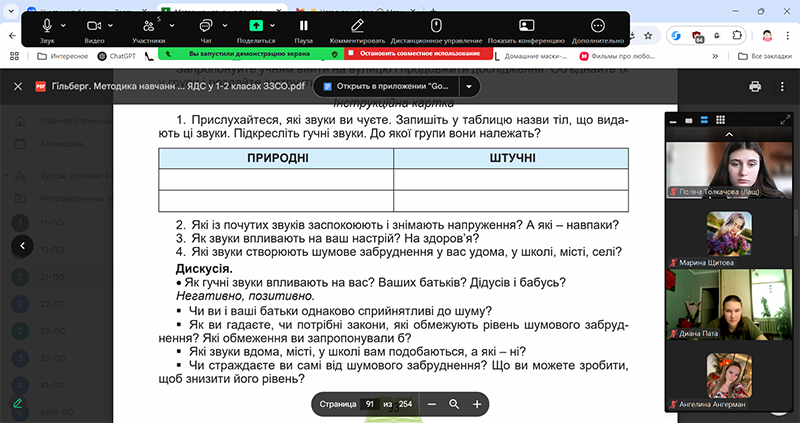Open the PDF viewer three-dot menu
Screen dimensions: 800x423
tap(782, 86)
